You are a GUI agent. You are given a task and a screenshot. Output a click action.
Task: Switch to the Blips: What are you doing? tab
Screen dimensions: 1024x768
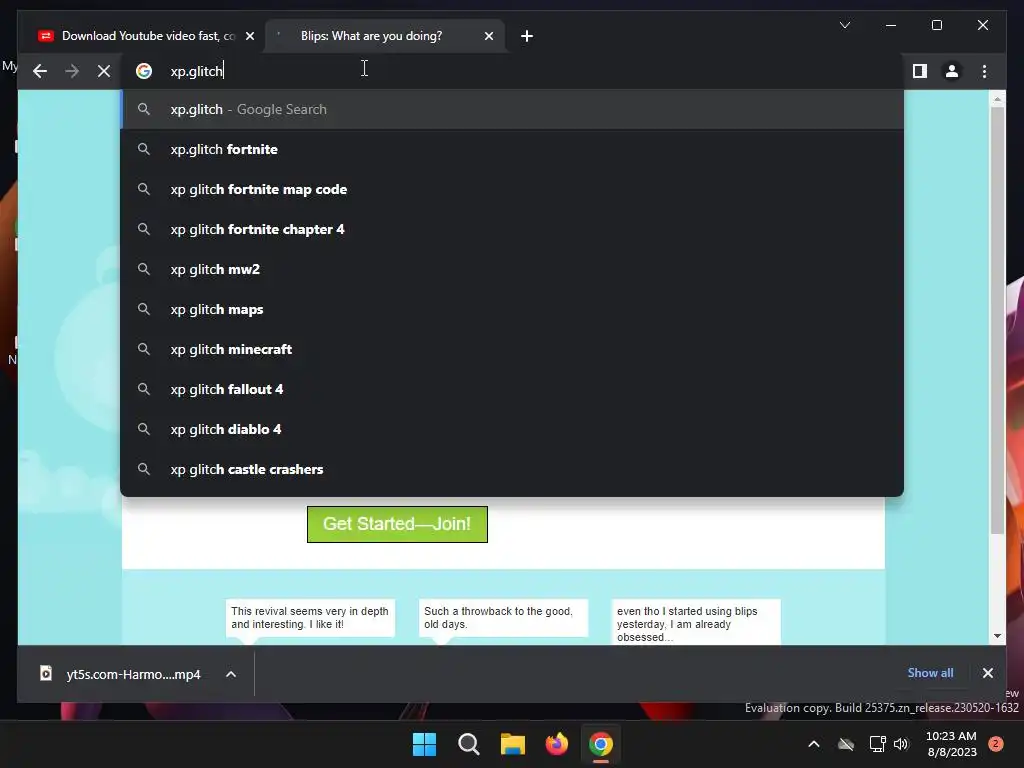click(x=385, y=36)
